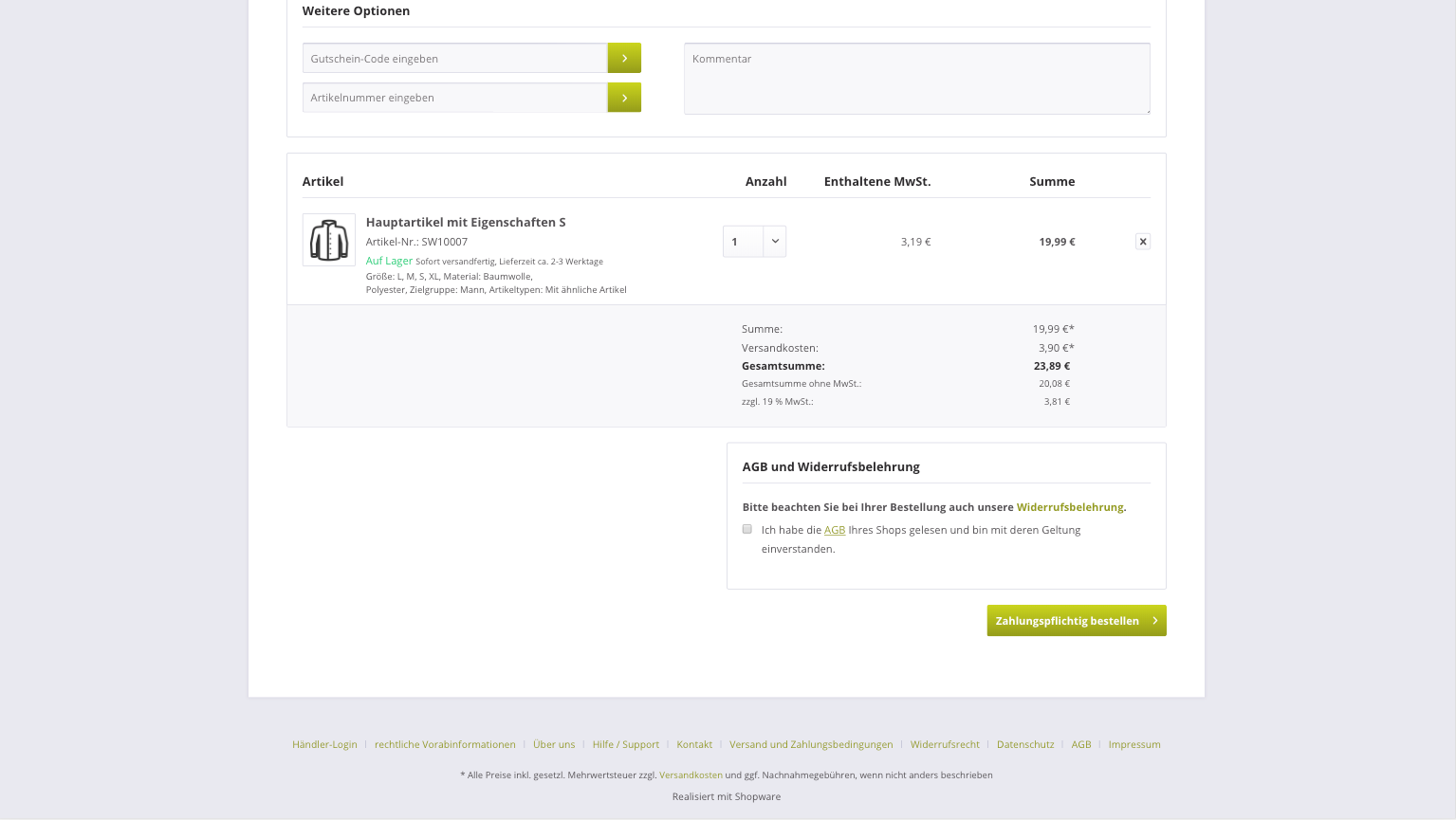Image resolution: width=1456 pixels, height=820 pixels.
Task: Tick the AGB acceptance checkbox
Action: point(747,529)
